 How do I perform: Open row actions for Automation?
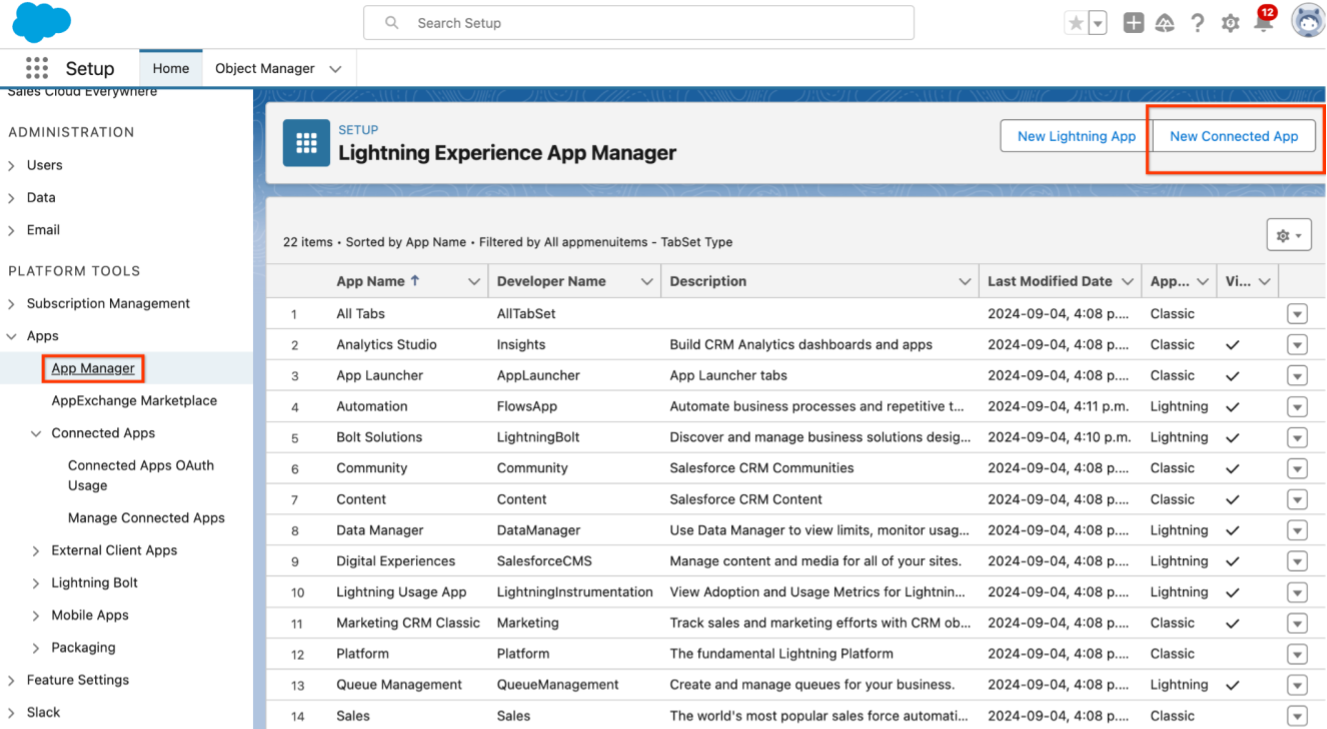point(1297,407)
